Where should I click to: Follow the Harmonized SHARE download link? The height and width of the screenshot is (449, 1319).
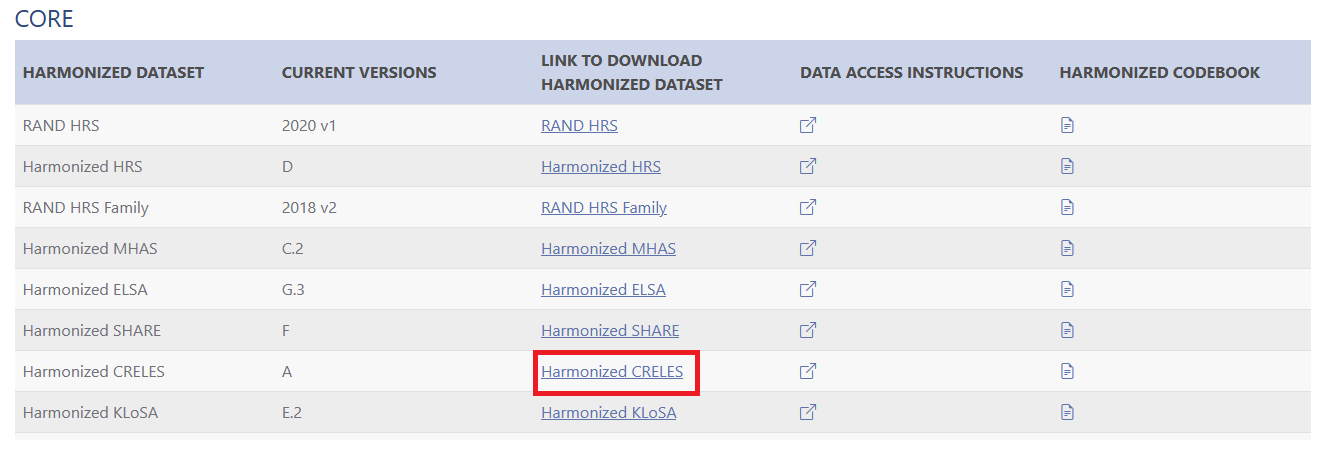point(610,330)
